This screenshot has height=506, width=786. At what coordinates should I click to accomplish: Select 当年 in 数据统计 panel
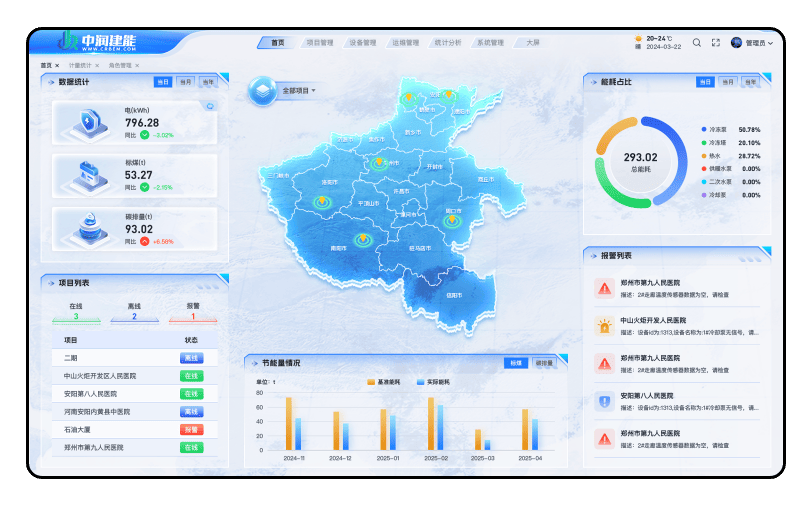(x=208, y=82)
